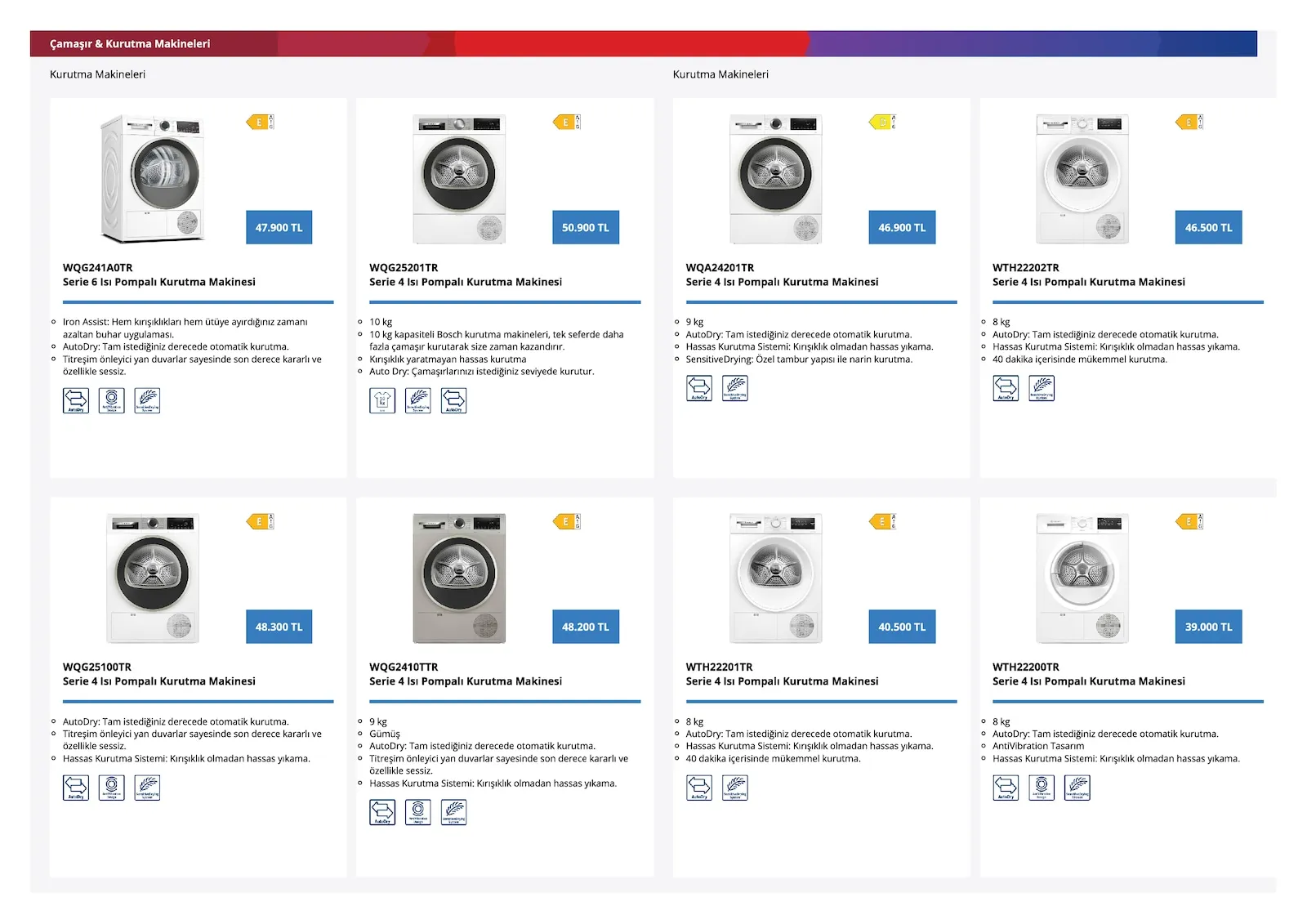Select the 47.900 TL price tag
The height and width of the screenshot is (924, 1307).
[x=279, y=227]
